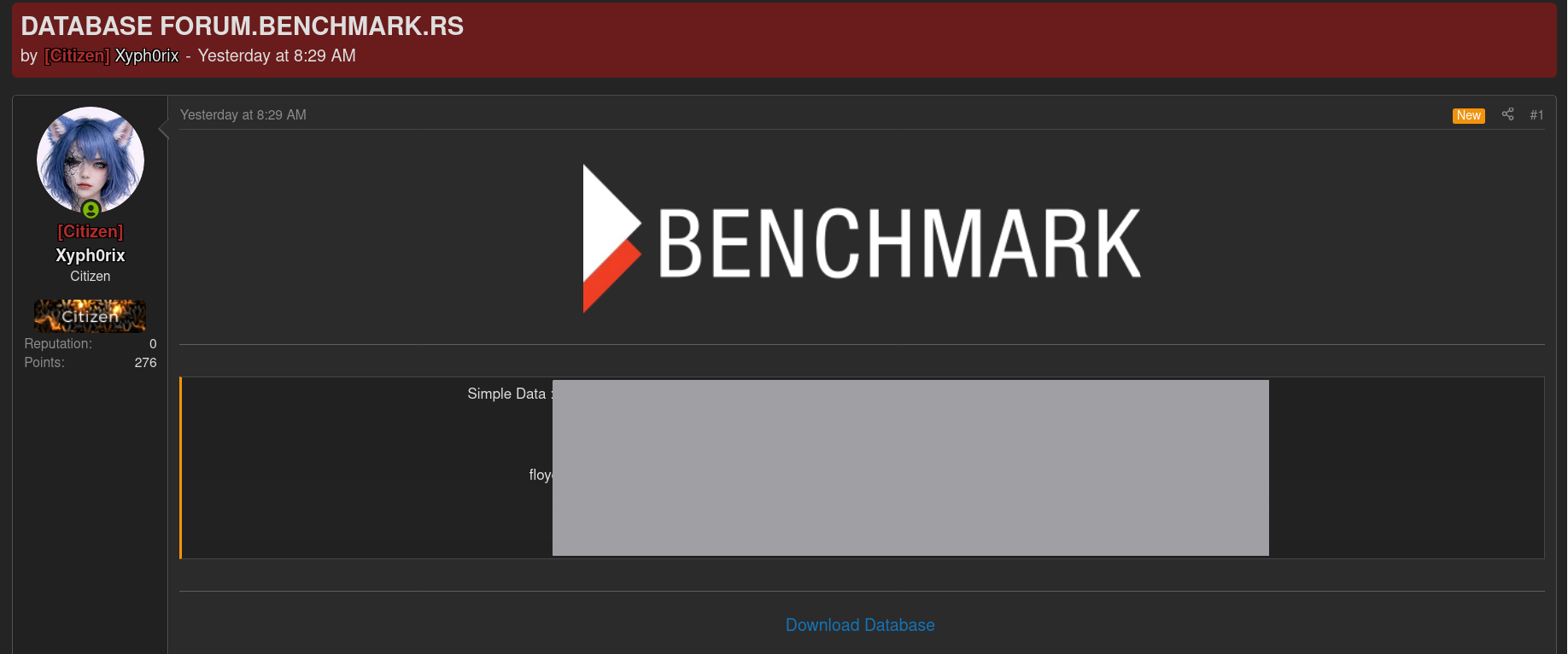Click the BENCHMARK wordmark image
This screenshot has width=1568, height=654.
899,243
